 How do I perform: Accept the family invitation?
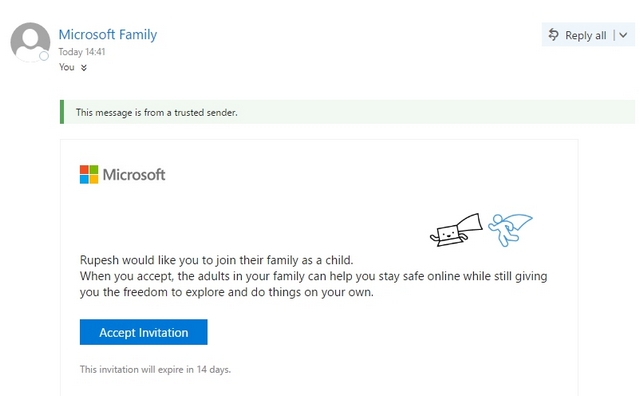point(144,332)
